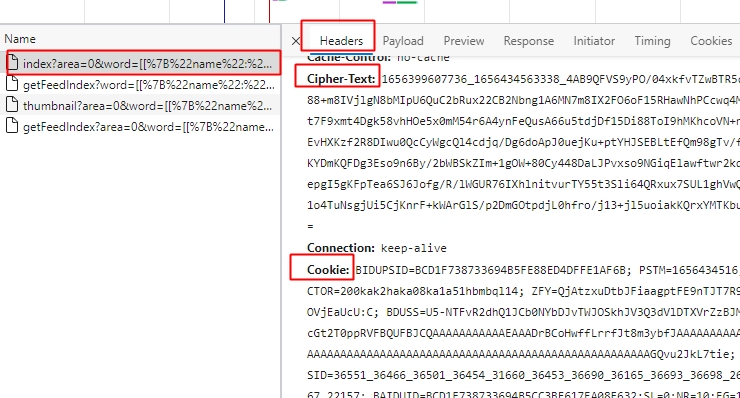Switch to the Cookies tab
Screen dimensions: 740x398
click(x=711, y=41)
